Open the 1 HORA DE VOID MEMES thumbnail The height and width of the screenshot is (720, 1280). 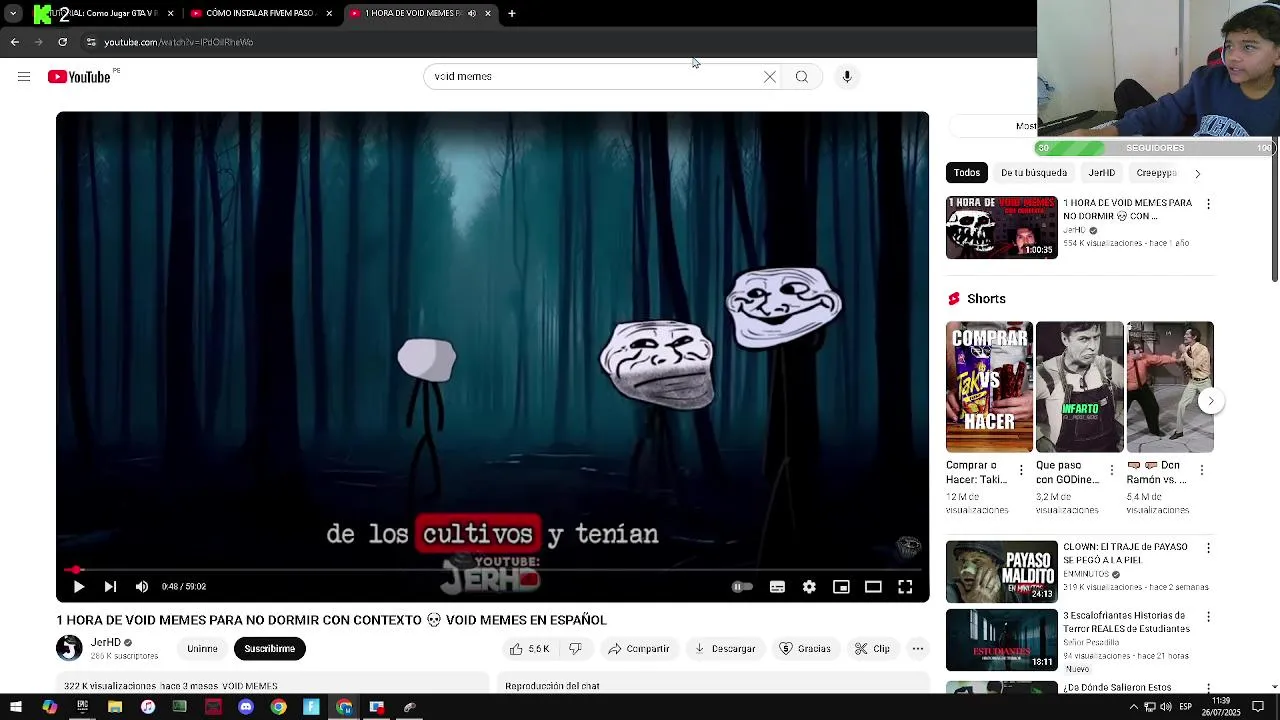(1001, 228)
